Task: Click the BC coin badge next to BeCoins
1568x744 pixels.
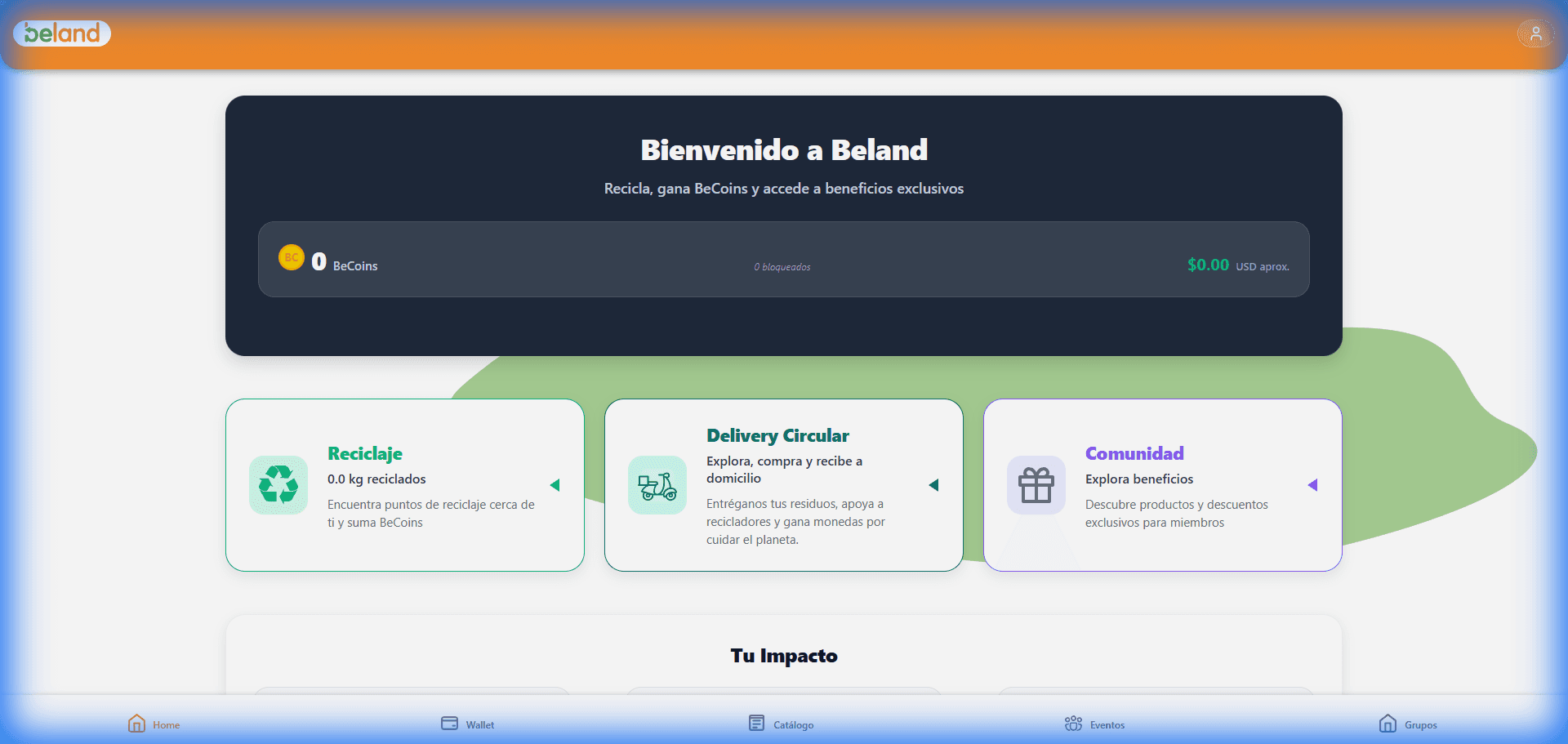Action: (292, 258)
